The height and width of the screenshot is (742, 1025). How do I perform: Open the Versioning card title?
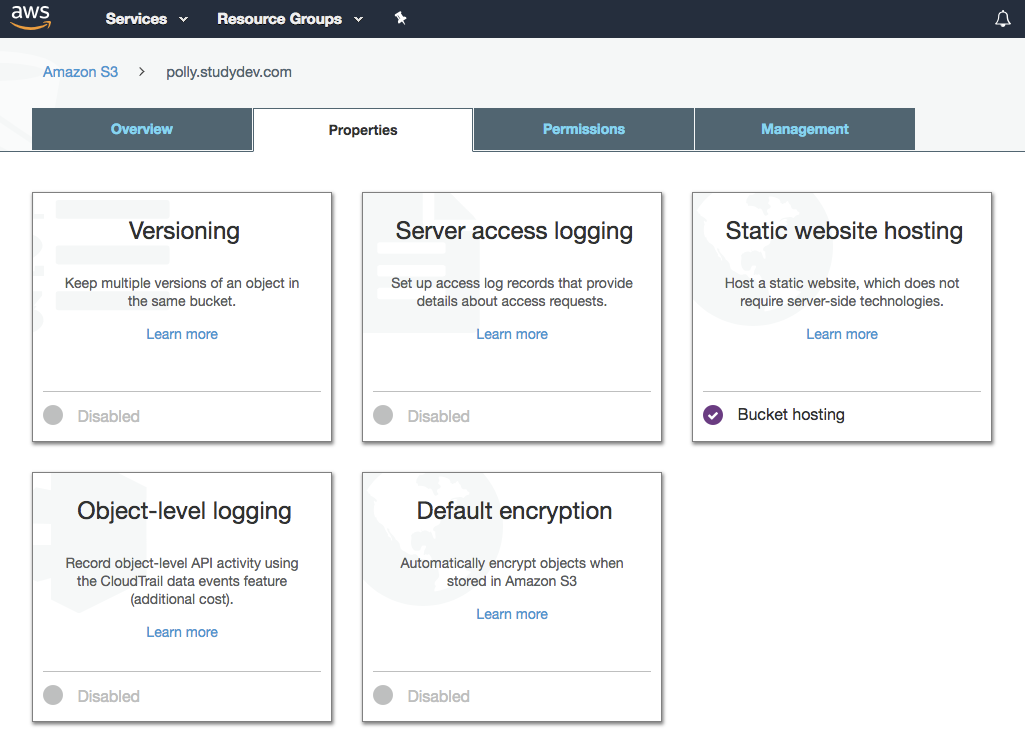coord(184,231)
